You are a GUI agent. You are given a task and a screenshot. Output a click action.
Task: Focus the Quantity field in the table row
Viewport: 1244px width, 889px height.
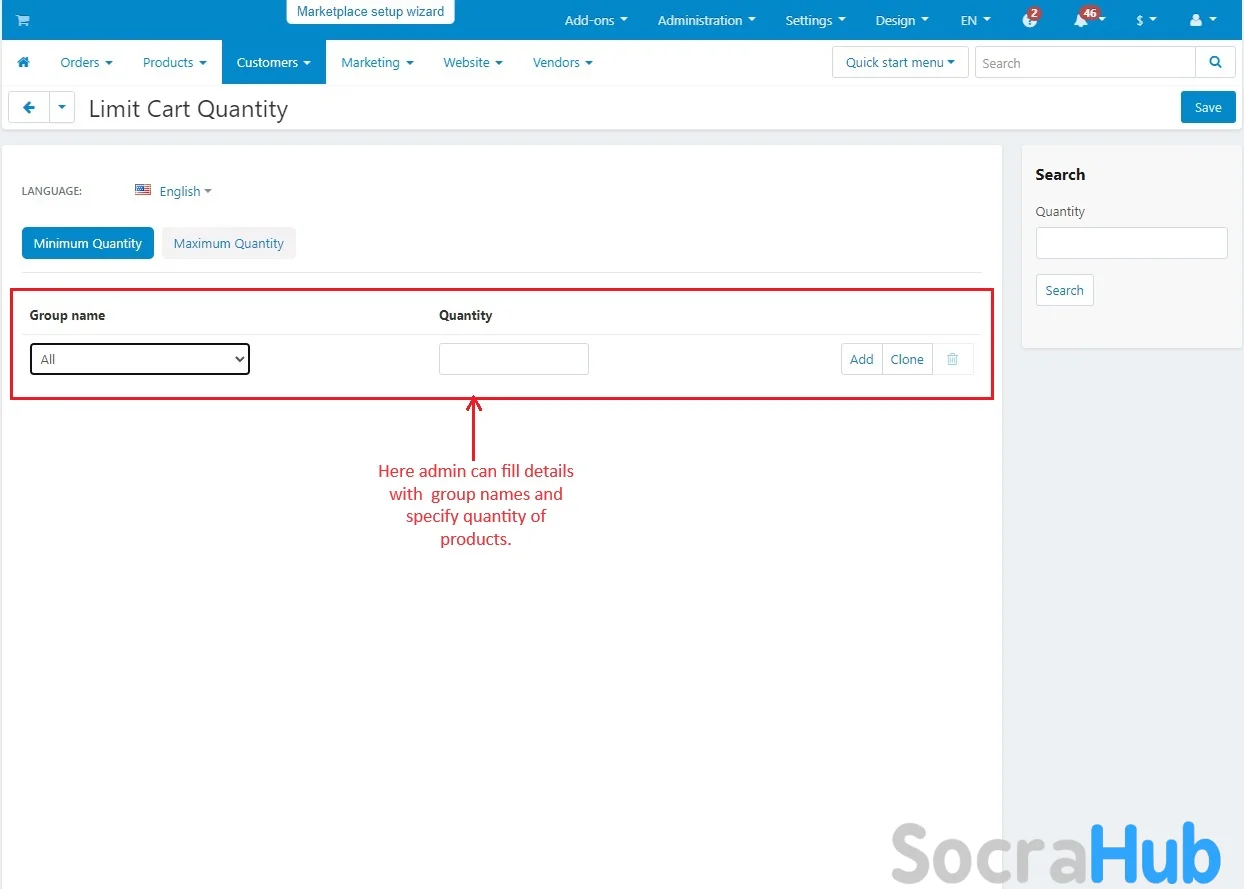coord(513,359)
